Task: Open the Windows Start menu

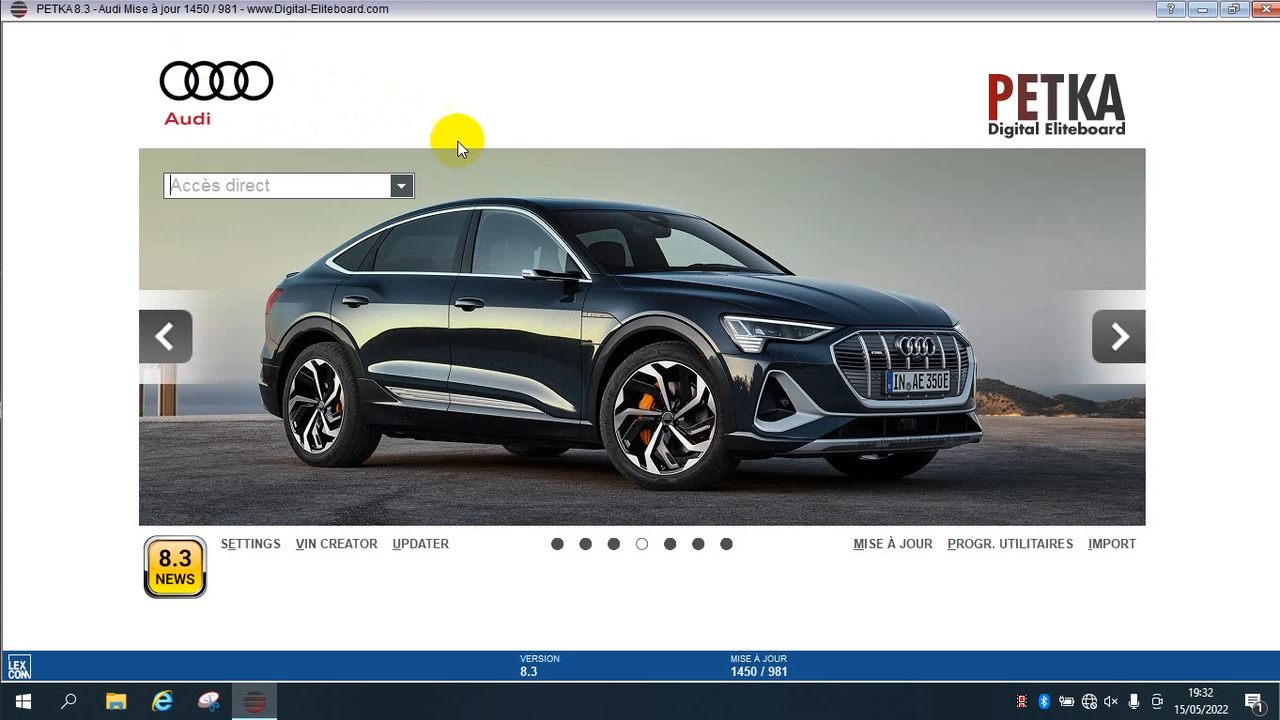Action: point(23,702)
